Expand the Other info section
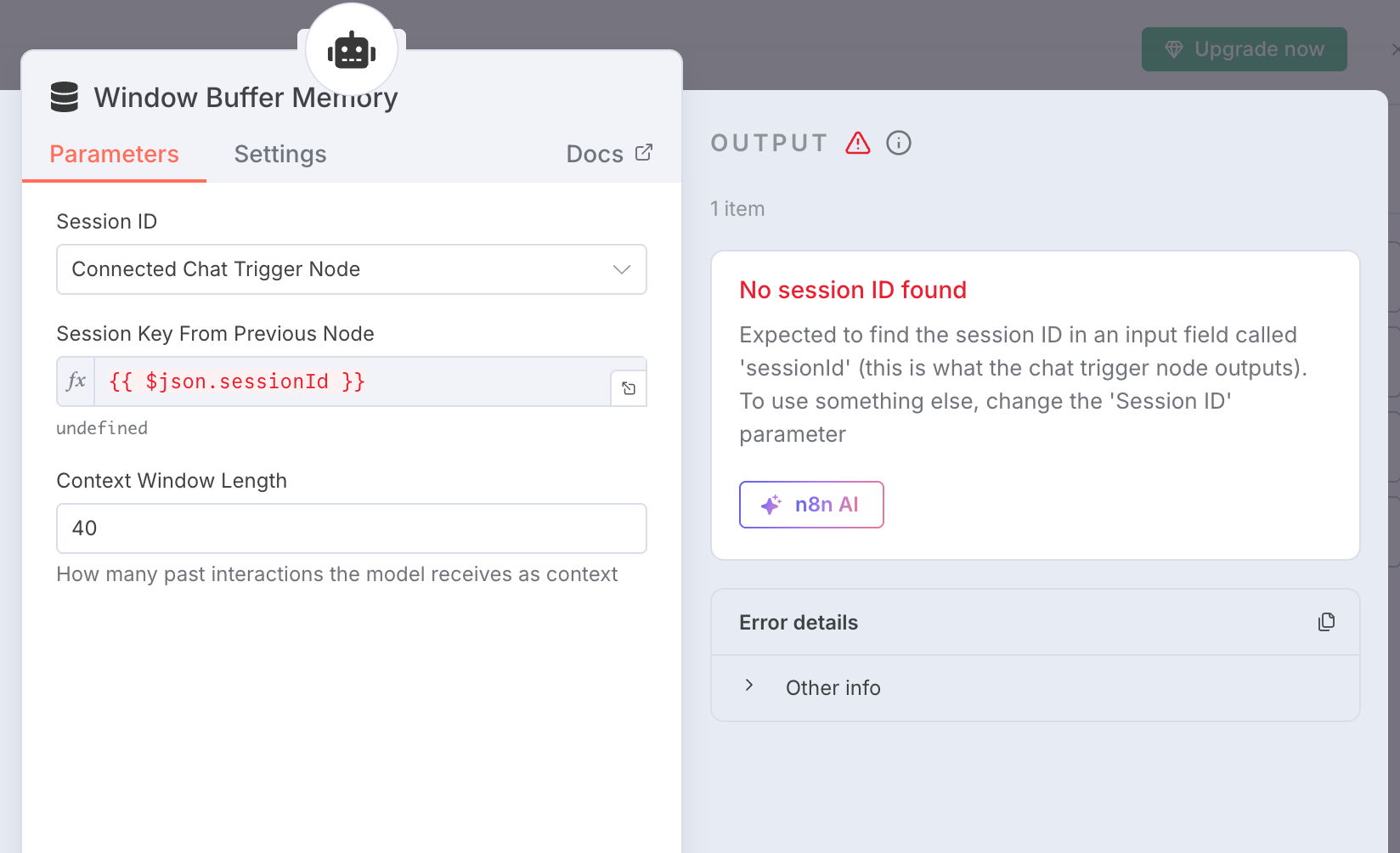Screen dimensions: 1400x853 pyautogui.click(x=749, y=686)
